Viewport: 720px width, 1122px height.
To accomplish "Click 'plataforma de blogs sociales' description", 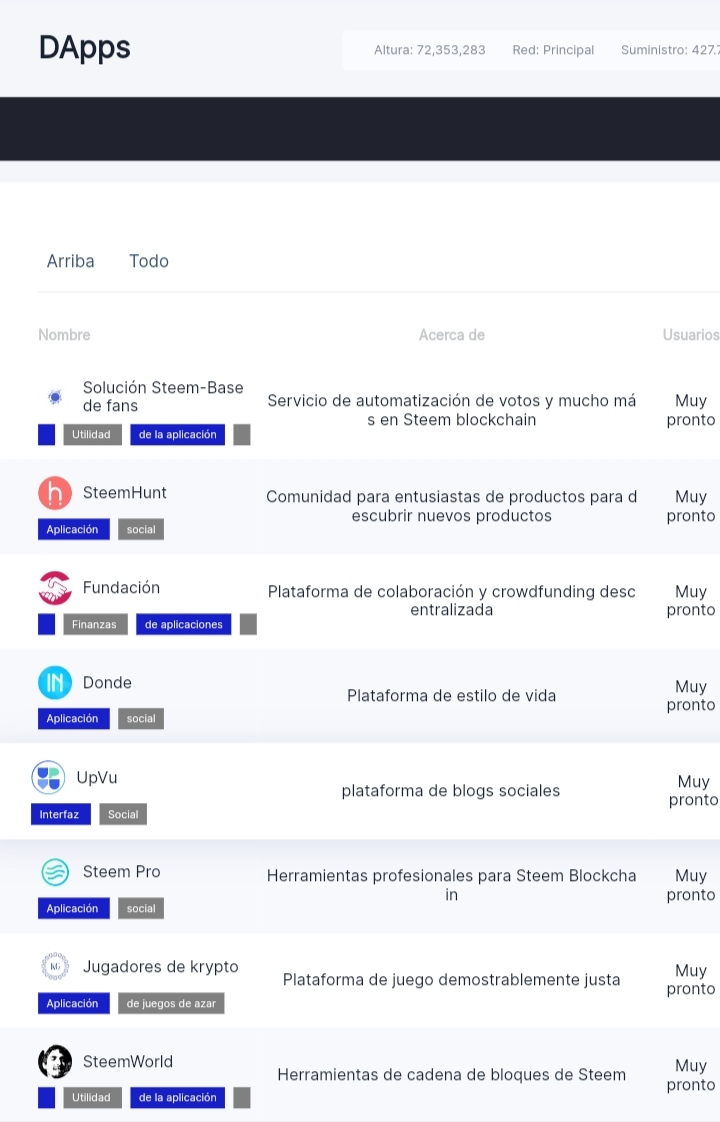I will pyautogui.click(x=451, y=791).
